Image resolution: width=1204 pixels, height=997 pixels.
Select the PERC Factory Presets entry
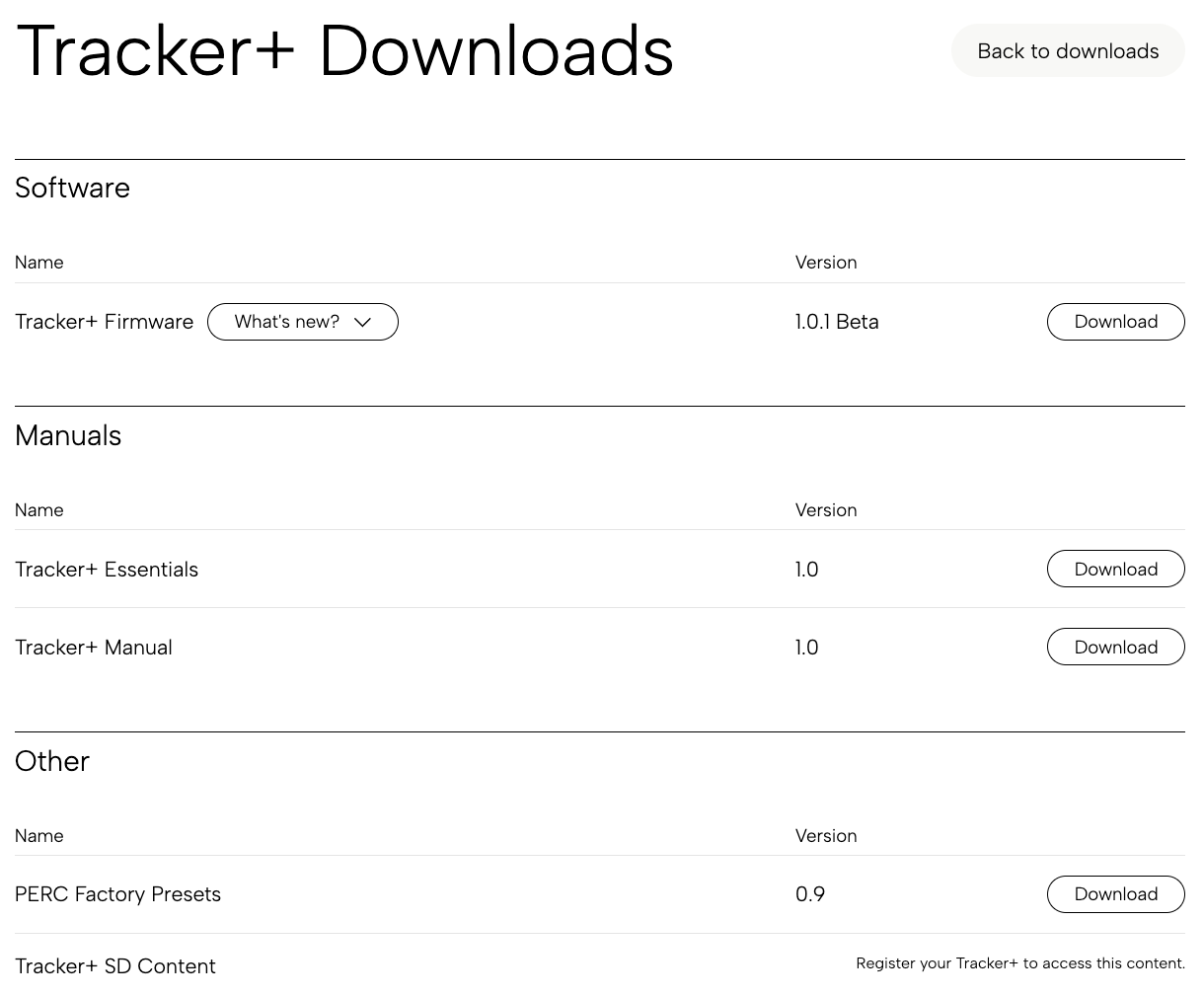[117, 894]
